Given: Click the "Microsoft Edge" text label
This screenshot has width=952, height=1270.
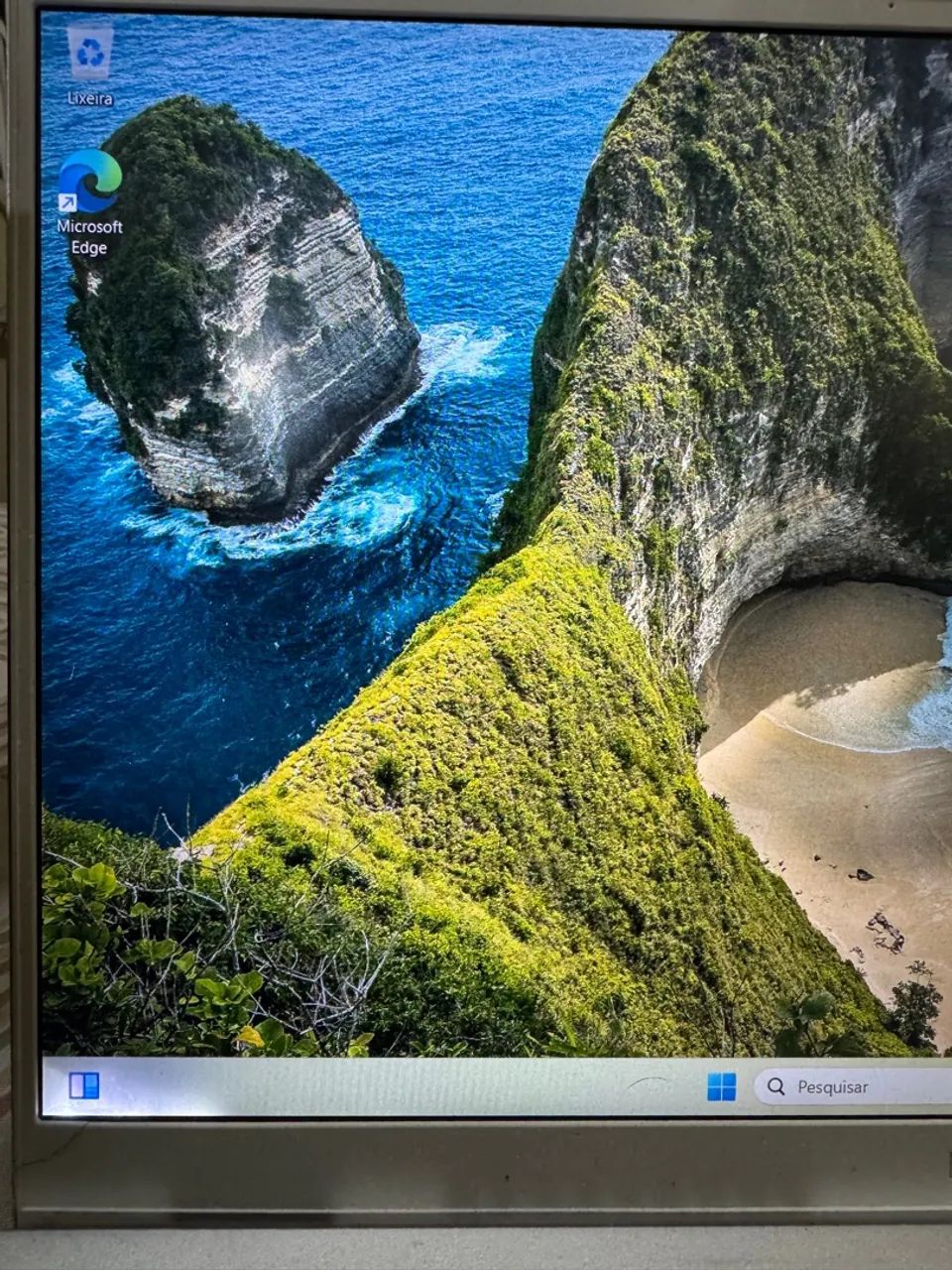Looking at the screenshot, I should [x=89, y=237].
